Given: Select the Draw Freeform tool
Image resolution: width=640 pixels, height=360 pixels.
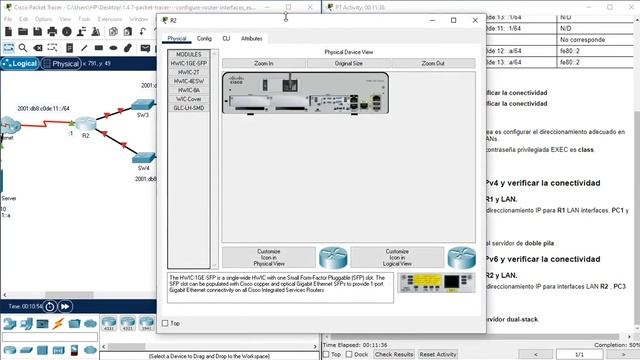Looking at the screenshot, I should 128,48.
